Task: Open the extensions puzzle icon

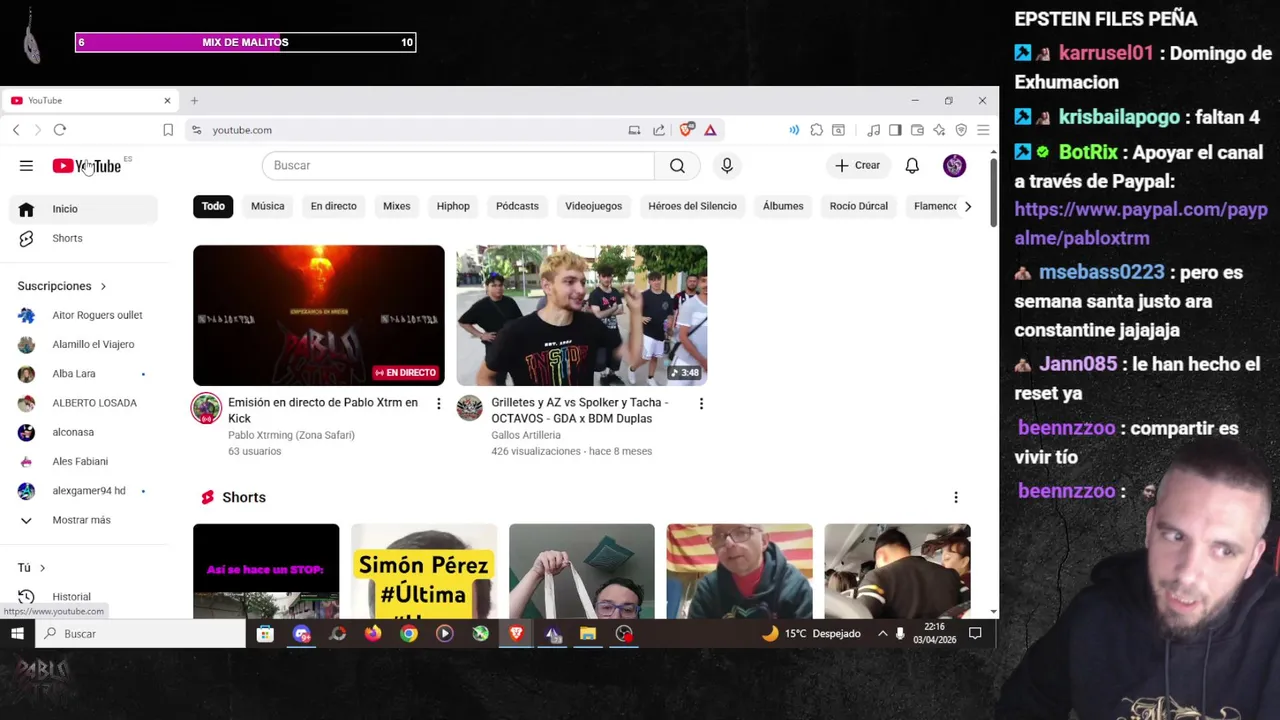Action: click(816, 130)
